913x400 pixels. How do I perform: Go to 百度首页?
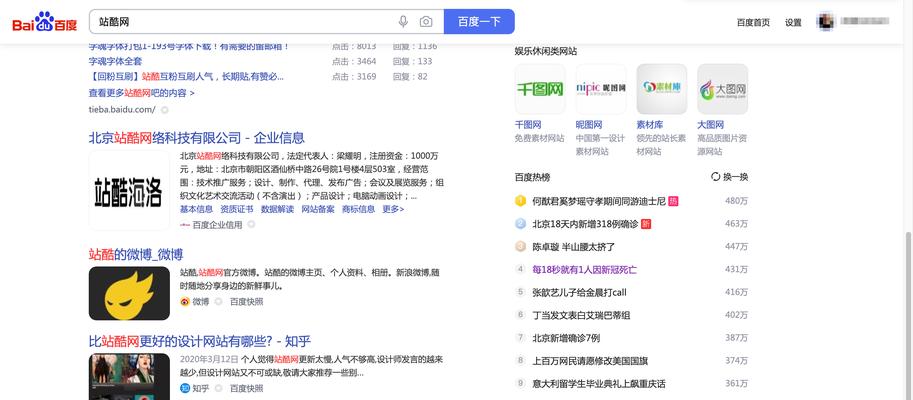click(x=753, y=22)
